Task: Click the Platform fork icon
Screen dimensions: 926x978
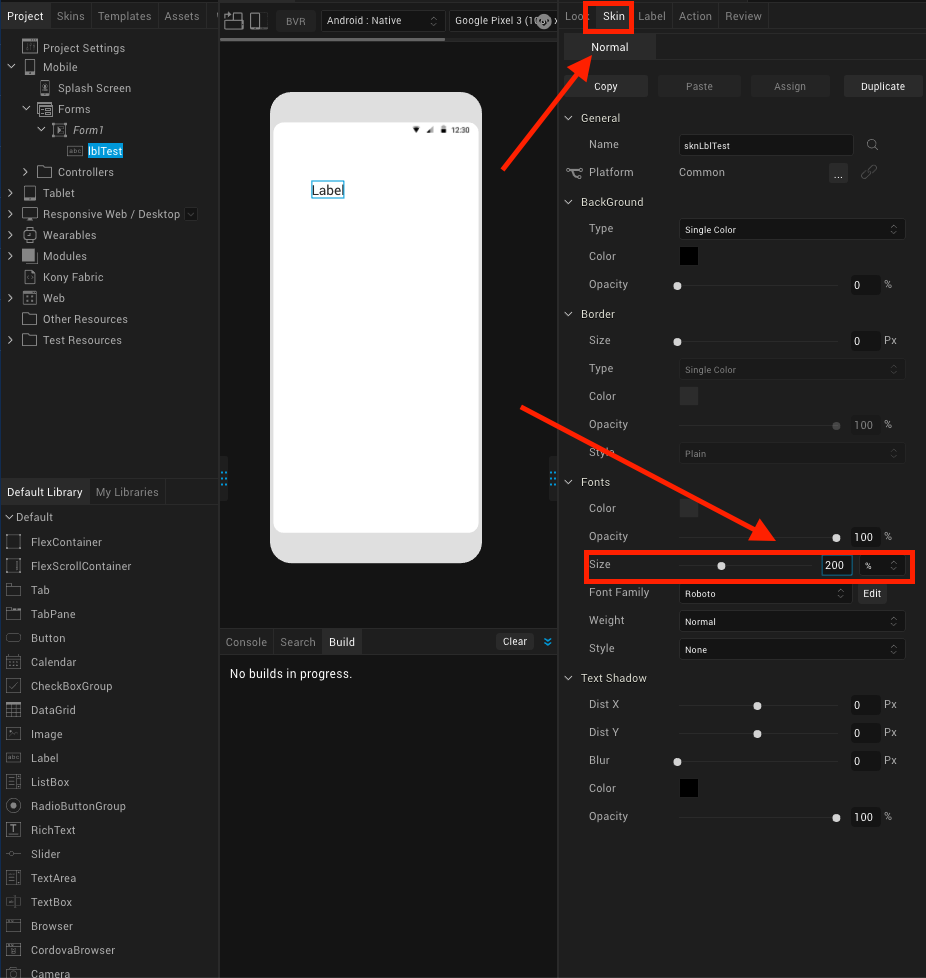Action: click(574, 172)
